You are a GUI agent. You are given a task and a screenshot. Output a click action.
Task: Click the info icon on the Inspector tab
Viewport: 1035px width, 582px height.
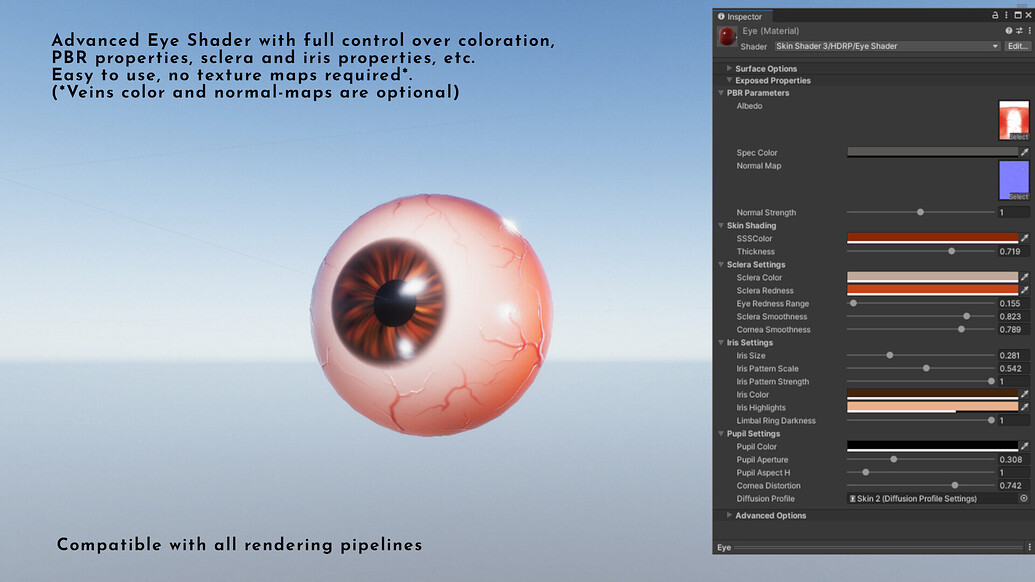721,16
